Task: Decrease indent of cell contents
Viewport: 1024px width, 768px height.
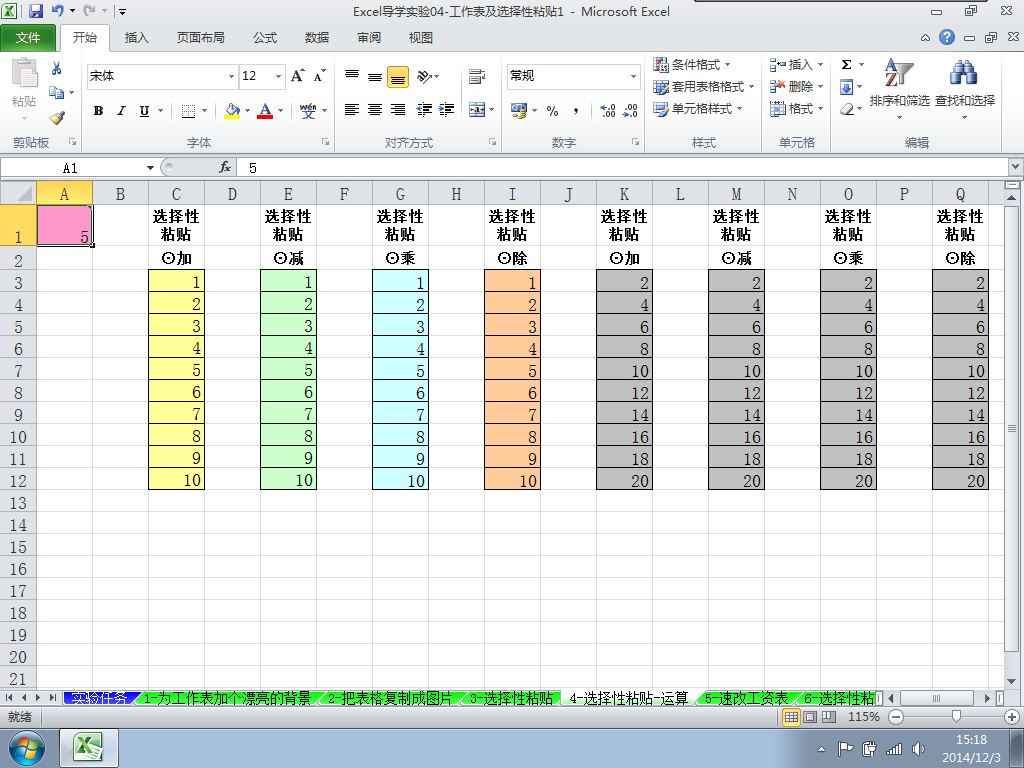Action: [x=424, y=110]
